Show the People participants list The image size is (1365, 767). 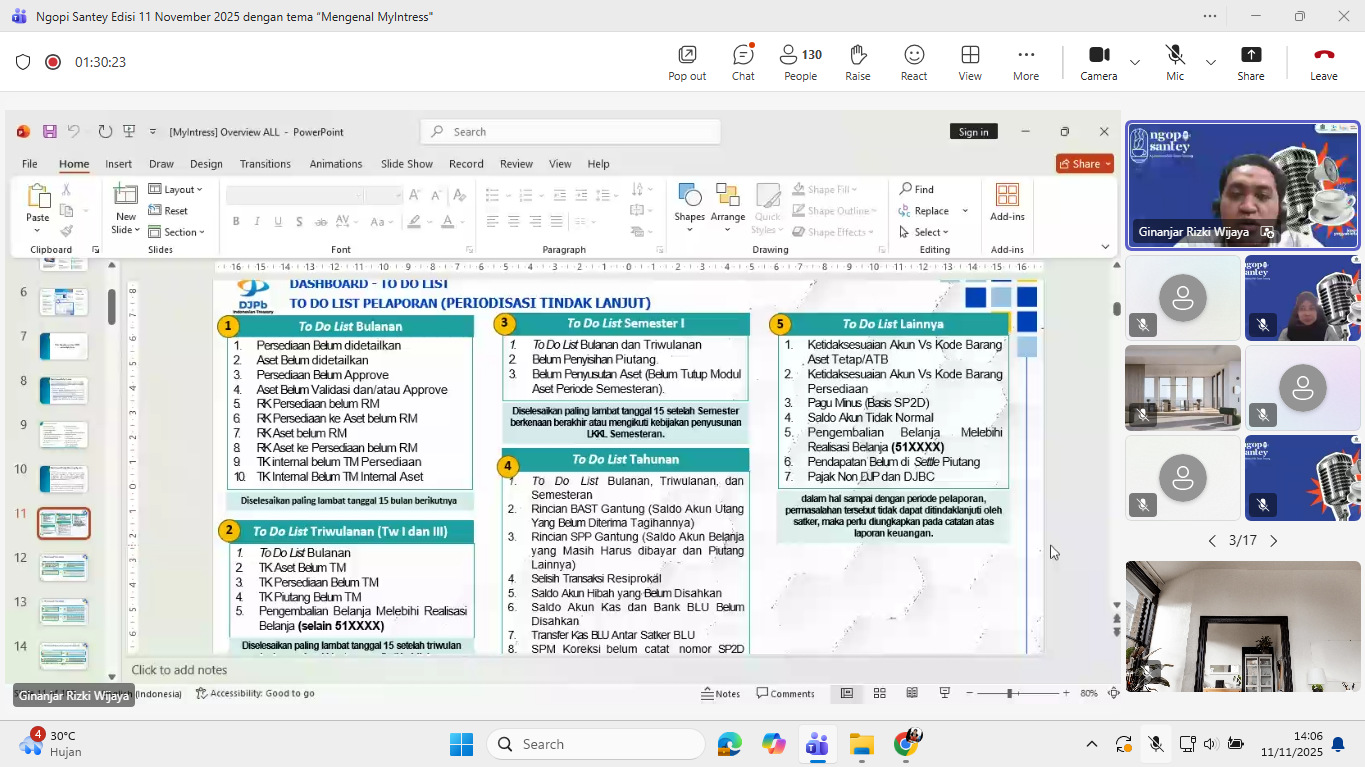800,62
